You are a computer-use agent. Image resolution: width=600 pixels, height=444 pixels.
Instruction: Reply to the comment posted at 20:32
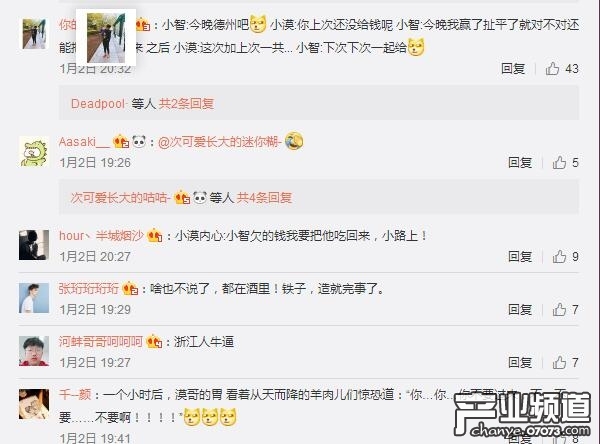[513, 69]
